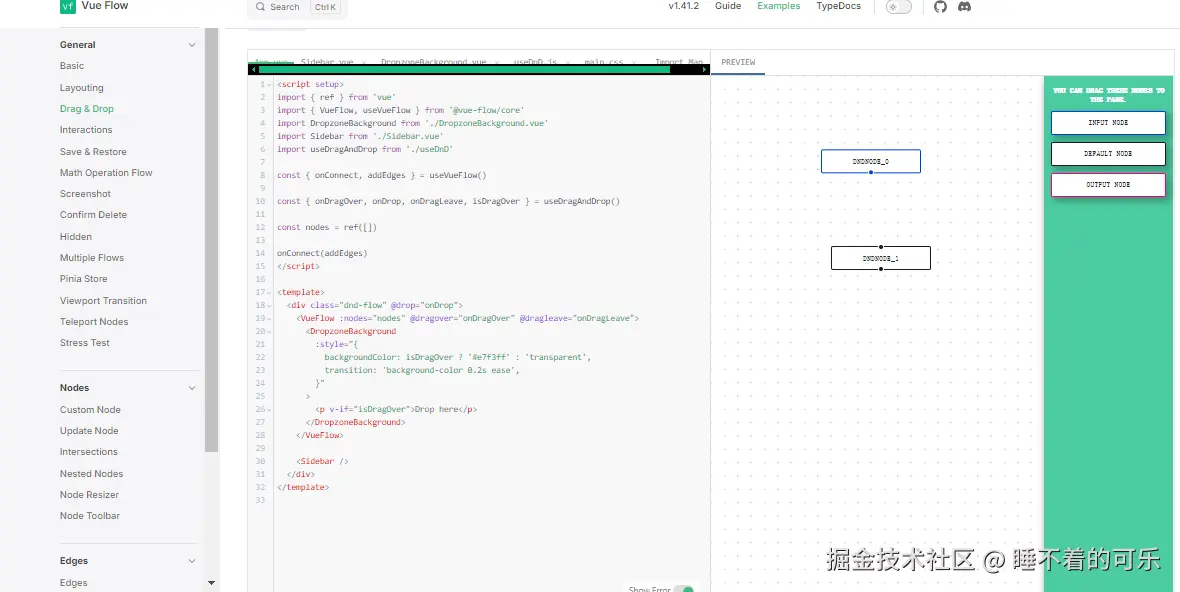Open the Interactions example
Viewport: 1180px width, 592px height.
tap(86, 130)
